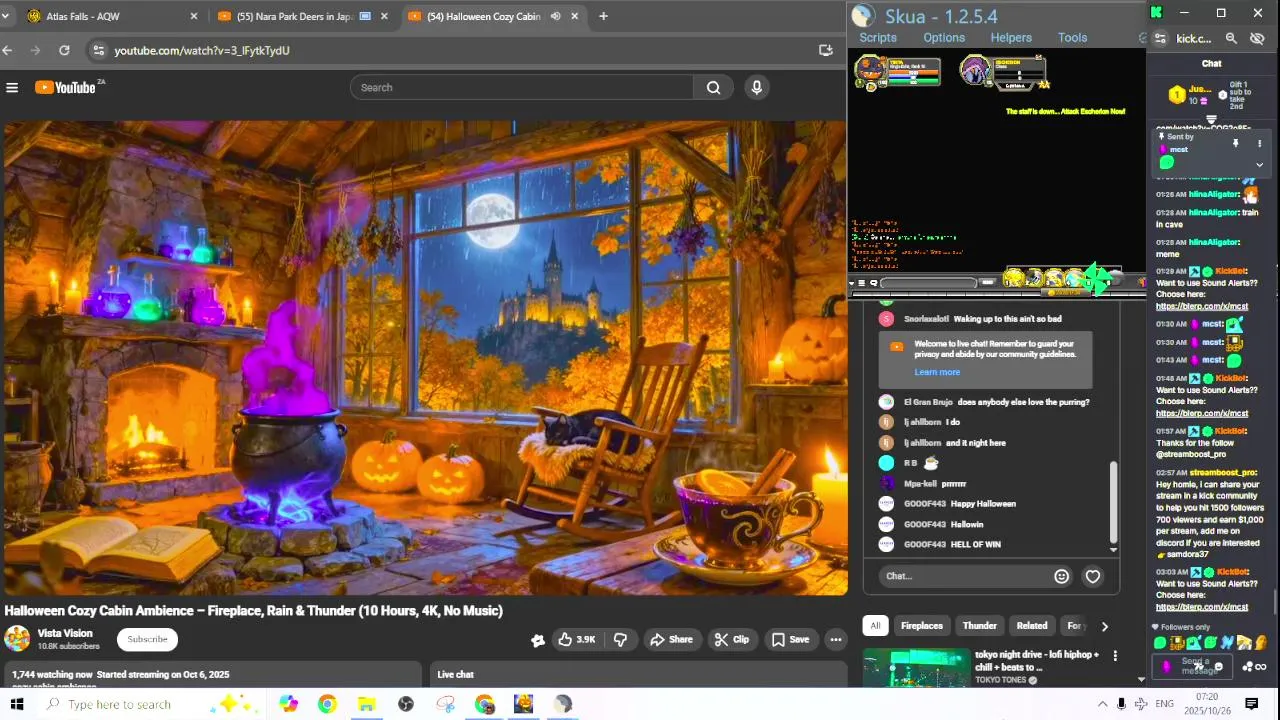The height and width of the screenshot is (720, 1280).
Task: Reload the page in Chrome
Action: click(x=64, y=50)
